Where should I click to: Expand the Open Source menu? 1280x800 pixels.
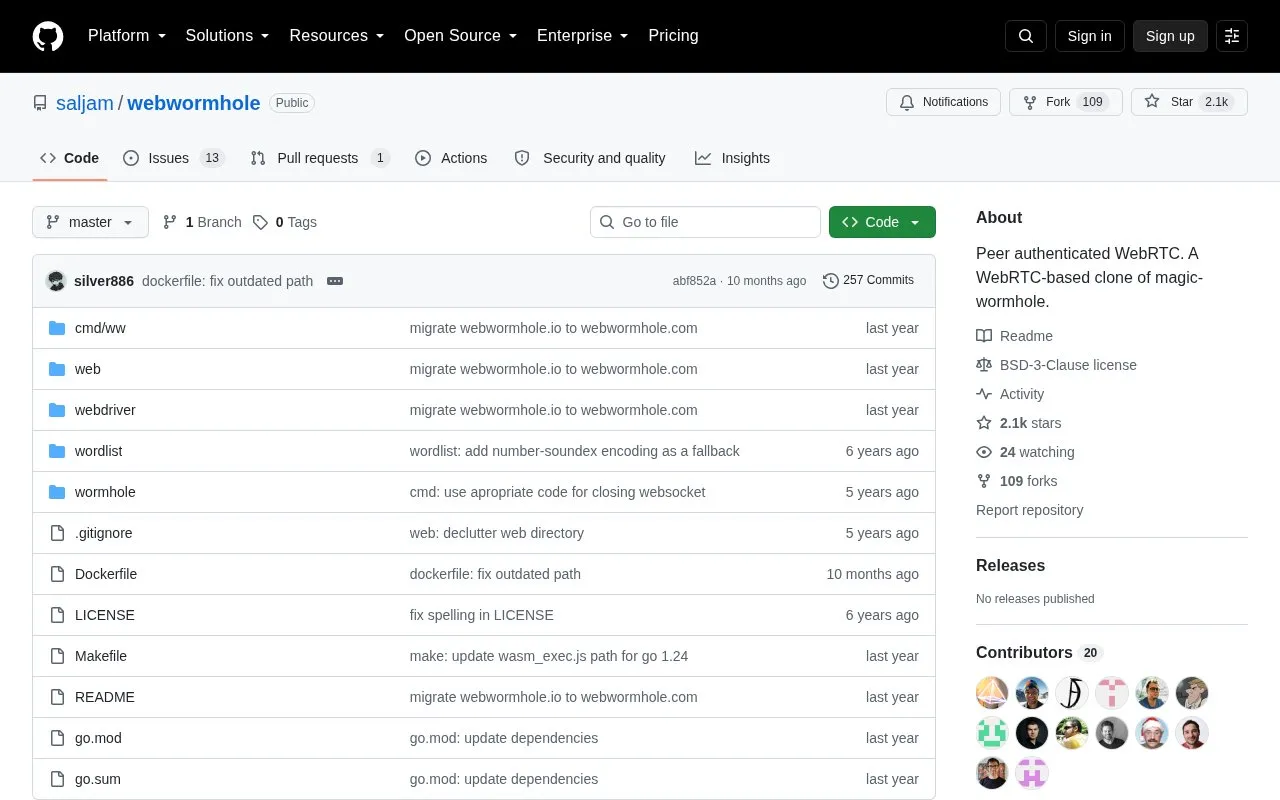tap(461, 36)
